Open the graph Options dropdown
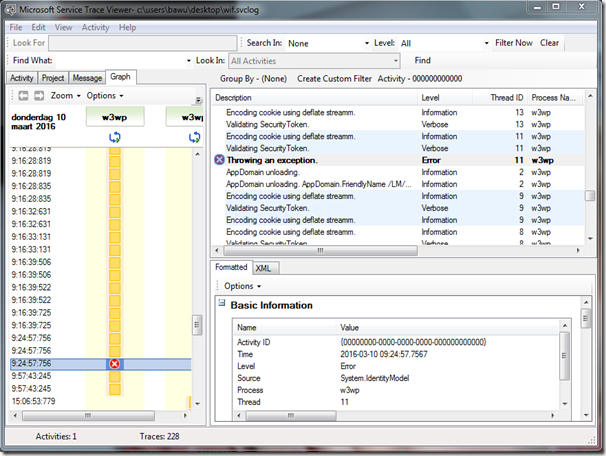Screen dimensions: 606x456 tap(105, 95)
